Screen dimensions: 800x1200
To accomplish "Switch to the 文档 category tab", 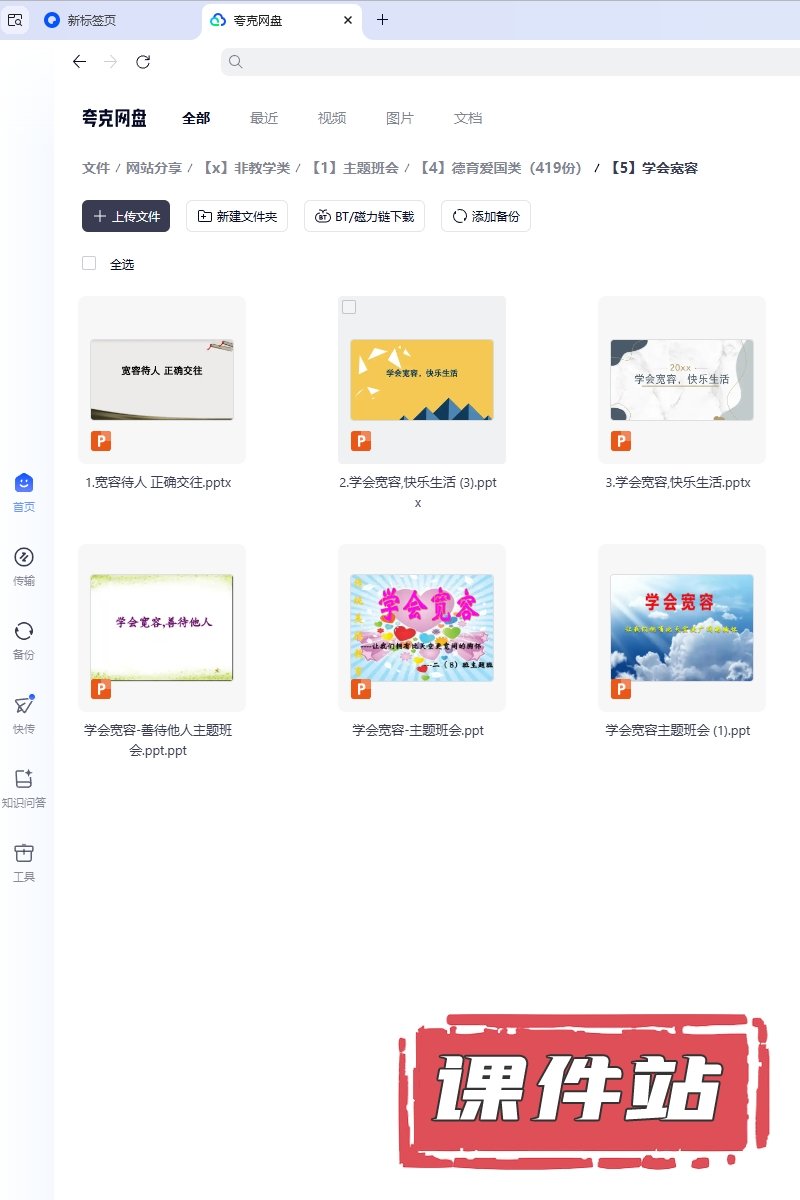I will tap(468, 118).
